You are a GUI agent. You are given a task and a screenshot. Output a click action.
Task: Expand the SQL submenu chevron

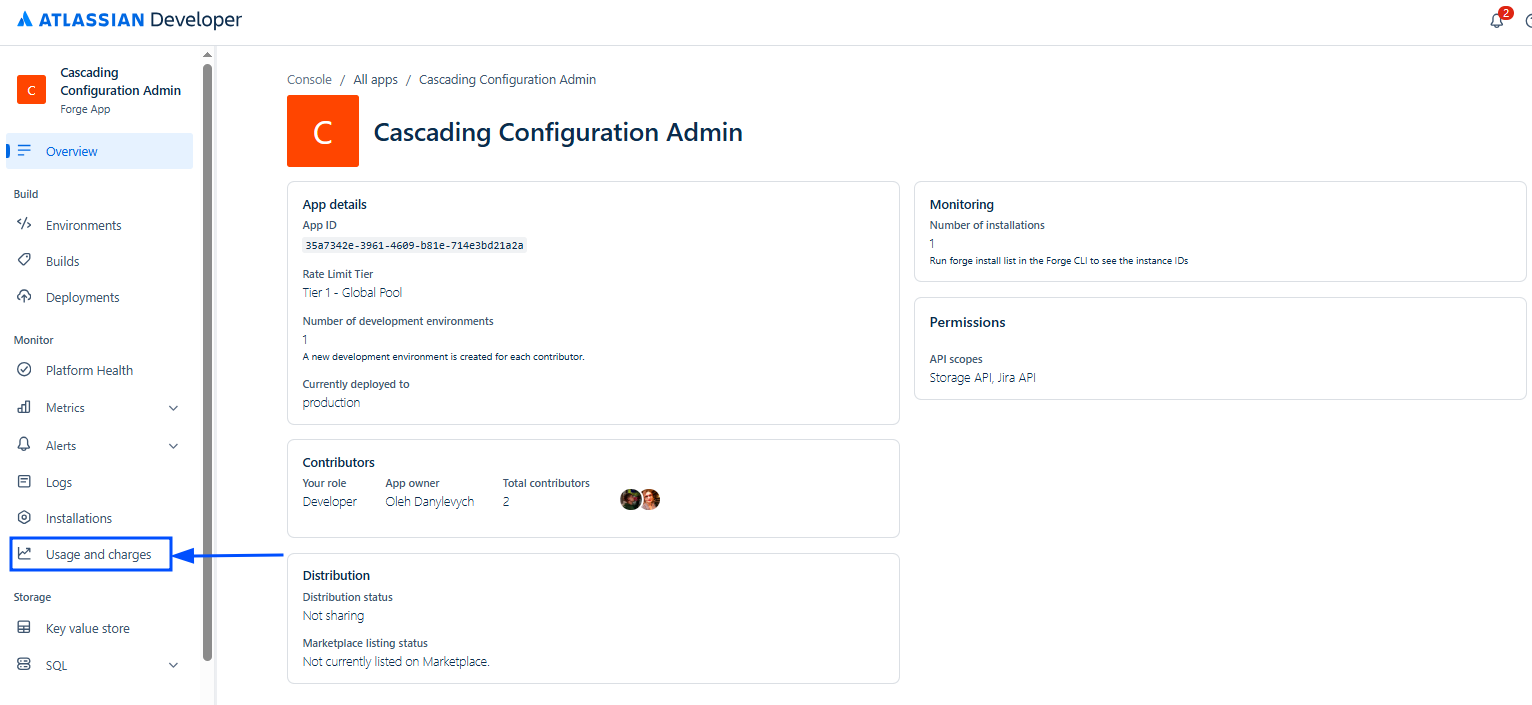[173, 666]
